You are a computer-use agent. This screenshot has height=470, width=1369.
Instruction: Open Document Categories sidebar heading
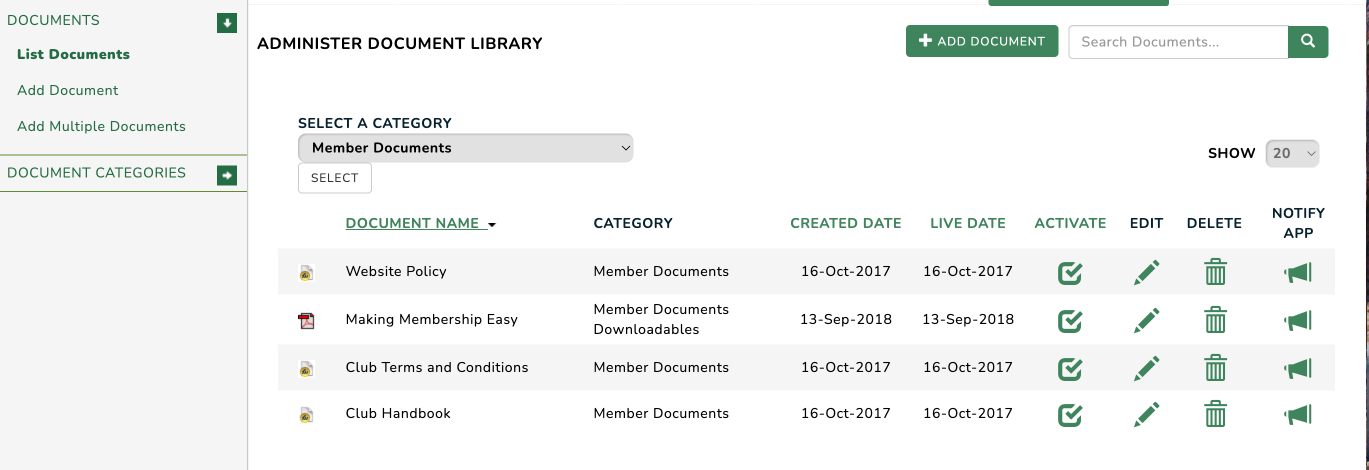tap(96, 173)
